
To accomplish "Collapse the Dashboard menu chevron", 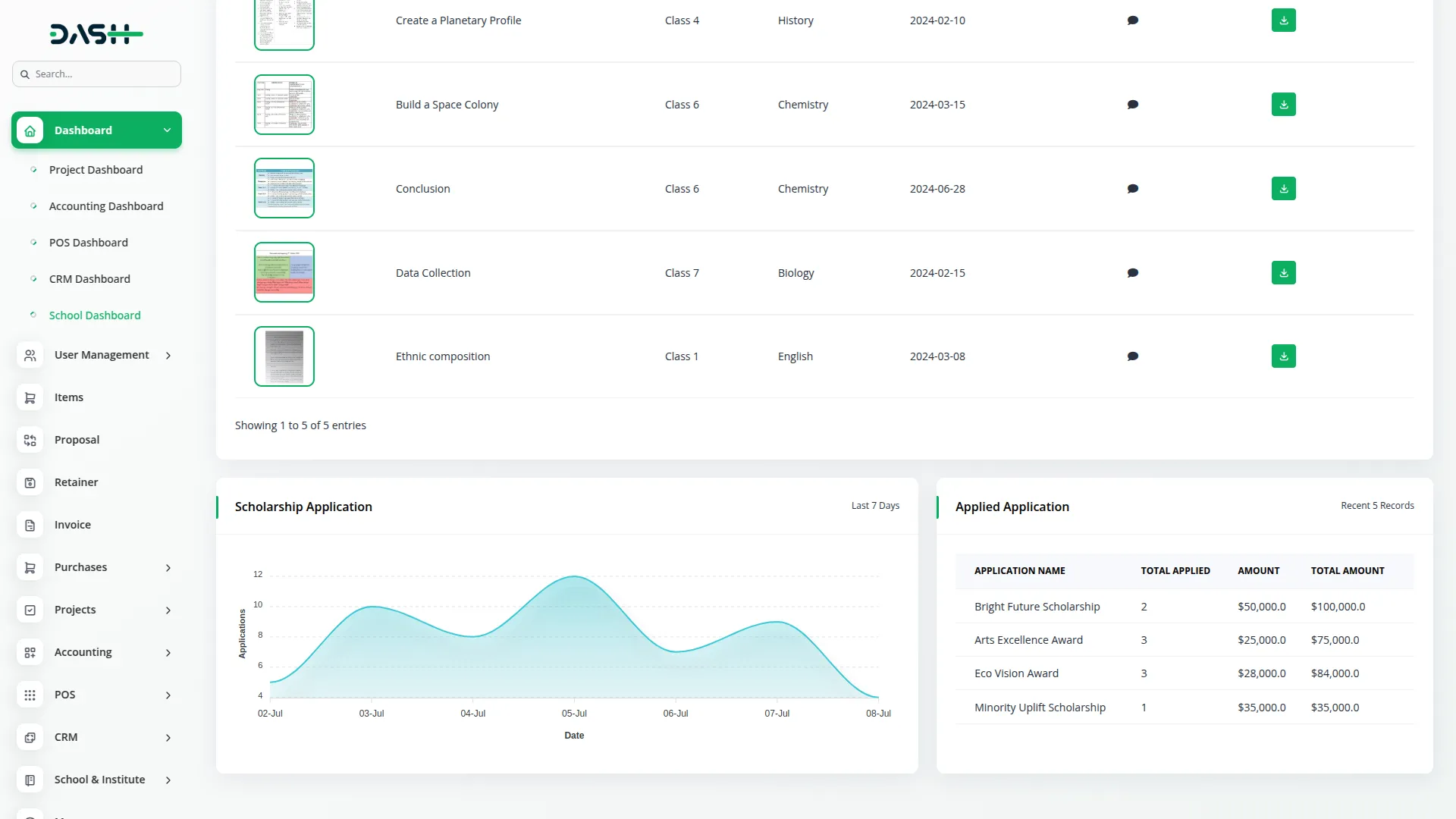I will (167, 130).
